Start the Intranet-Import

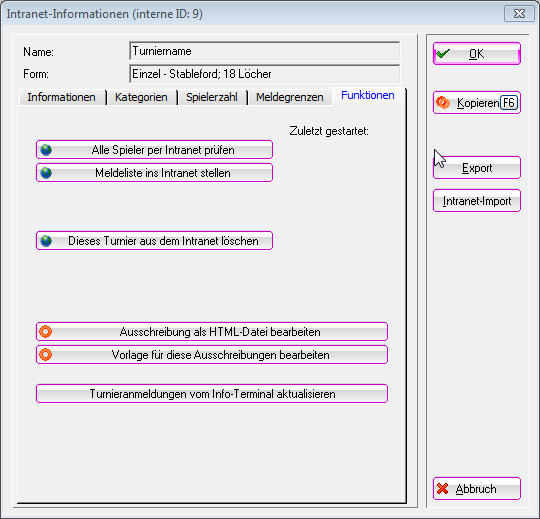click(477, 200)
